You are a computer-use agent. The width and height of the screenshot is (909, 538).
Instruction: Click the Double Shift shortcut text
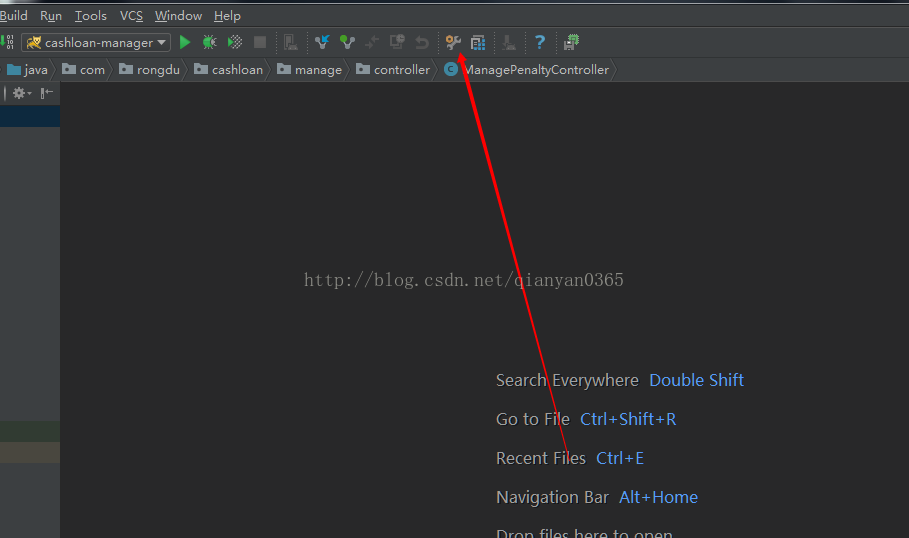696,380
